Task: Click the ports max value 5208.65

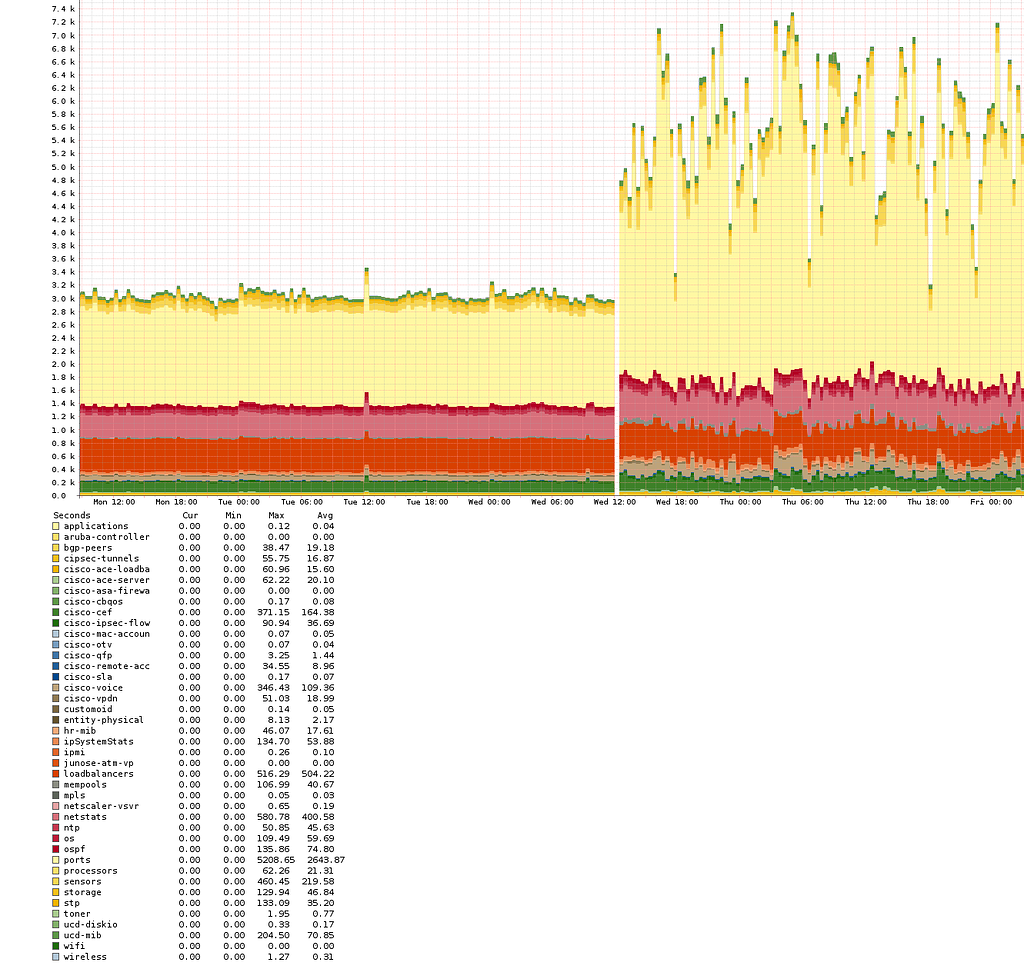Action: point(276,859)
